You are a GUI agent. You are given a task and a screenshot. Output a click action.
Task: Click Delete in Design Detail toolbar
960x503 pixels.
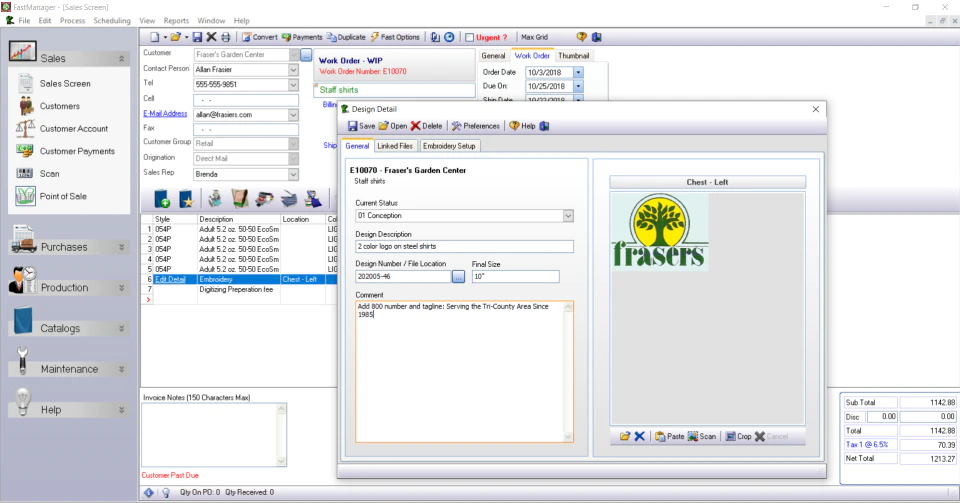pos(427,126)
